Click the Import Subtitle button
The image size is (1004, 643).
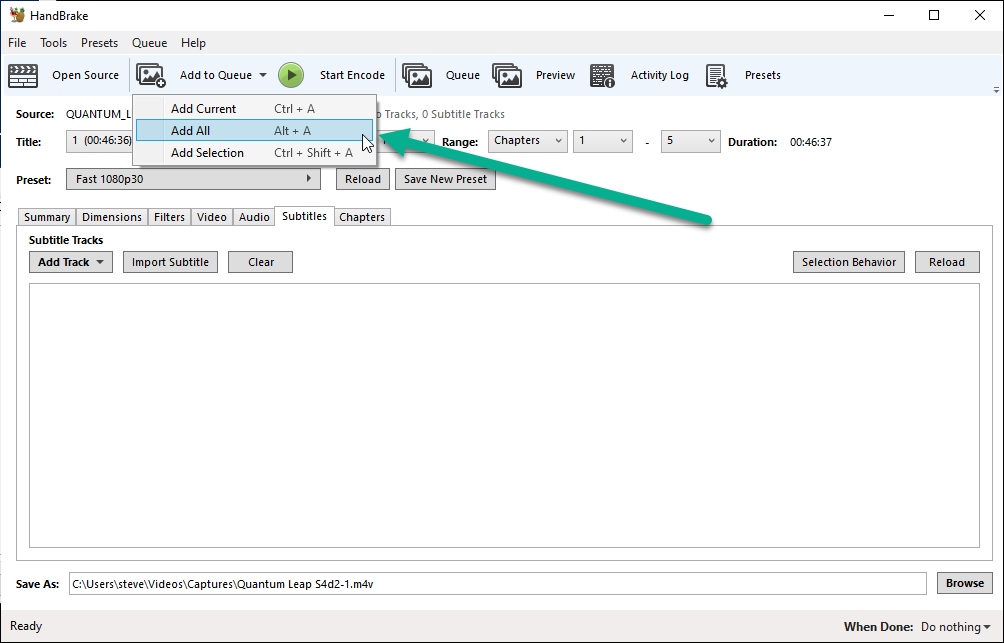click(170, 262)
